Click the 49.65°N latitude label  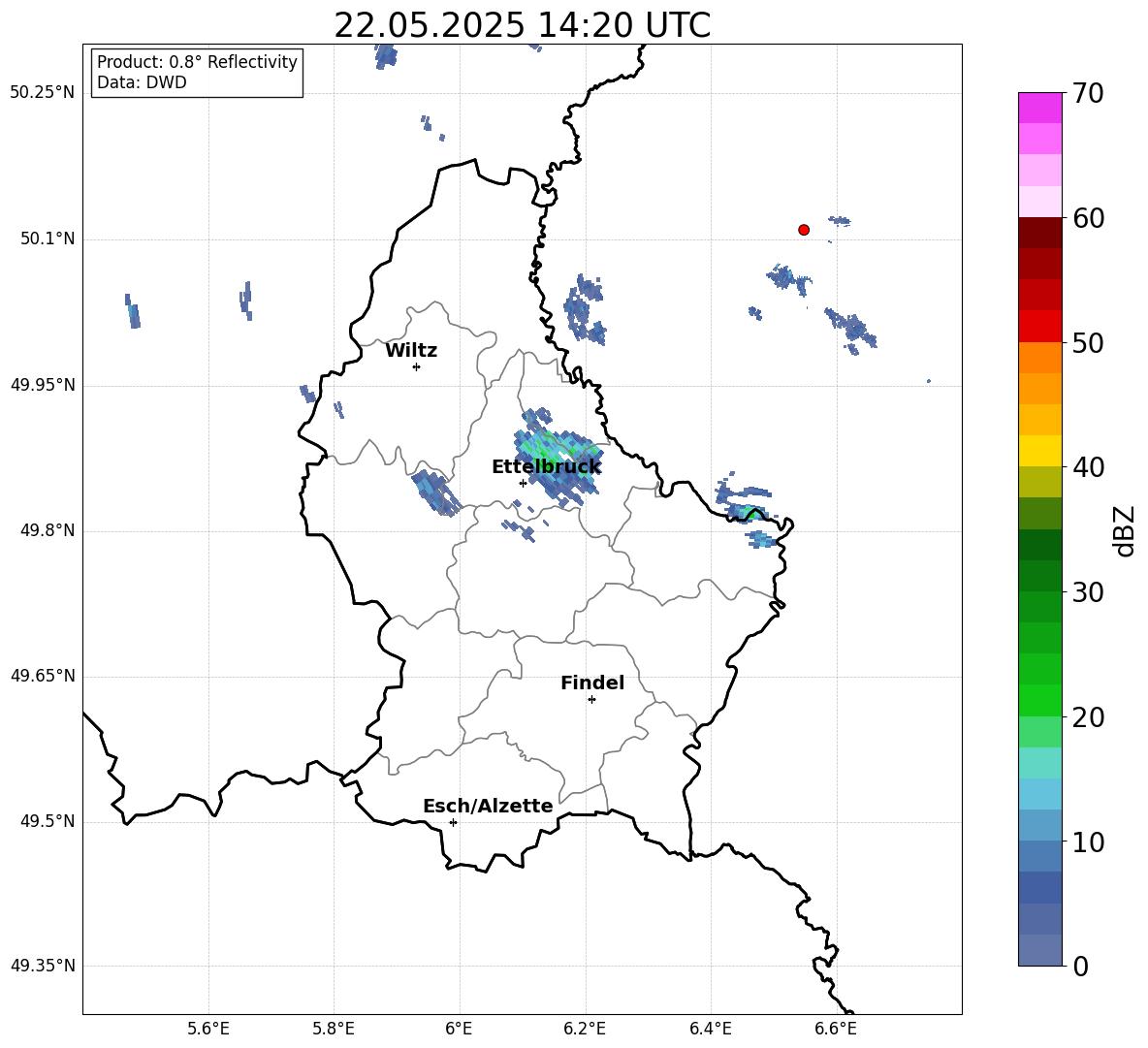pos(43,676)
